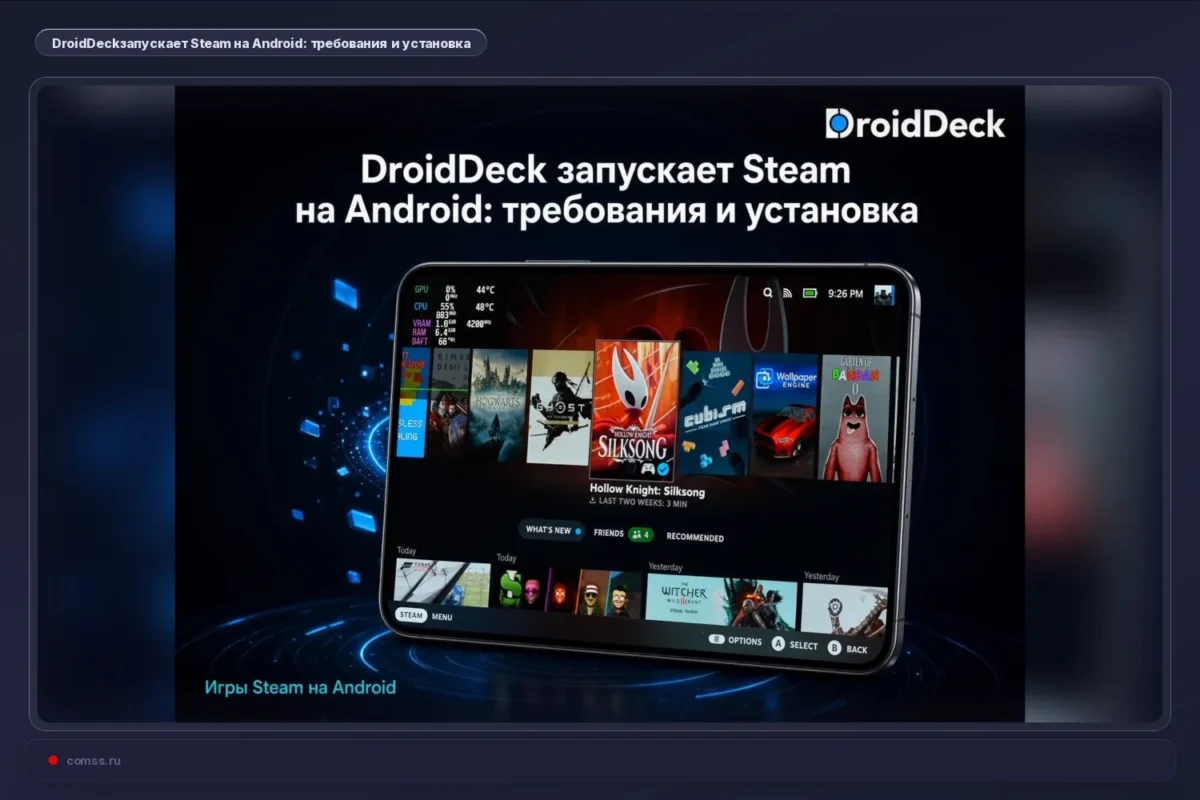This screenshot has width=1200, height=800.
Task: Select the Wallpaper Engine tile
Action: pos(786,417)
